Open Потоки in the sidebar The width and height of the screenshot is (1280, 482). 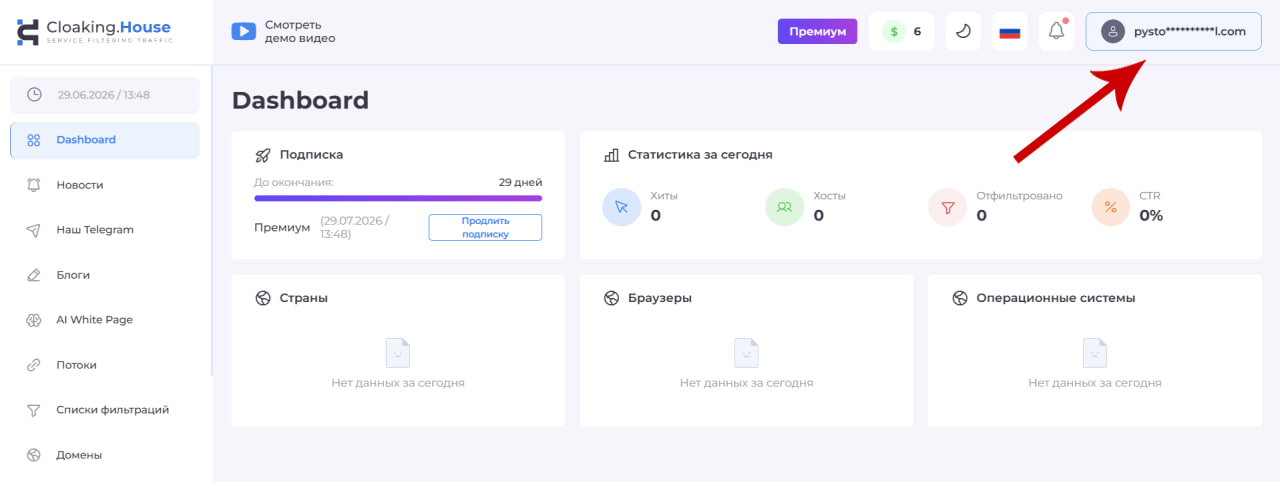(x=105, y=365)
